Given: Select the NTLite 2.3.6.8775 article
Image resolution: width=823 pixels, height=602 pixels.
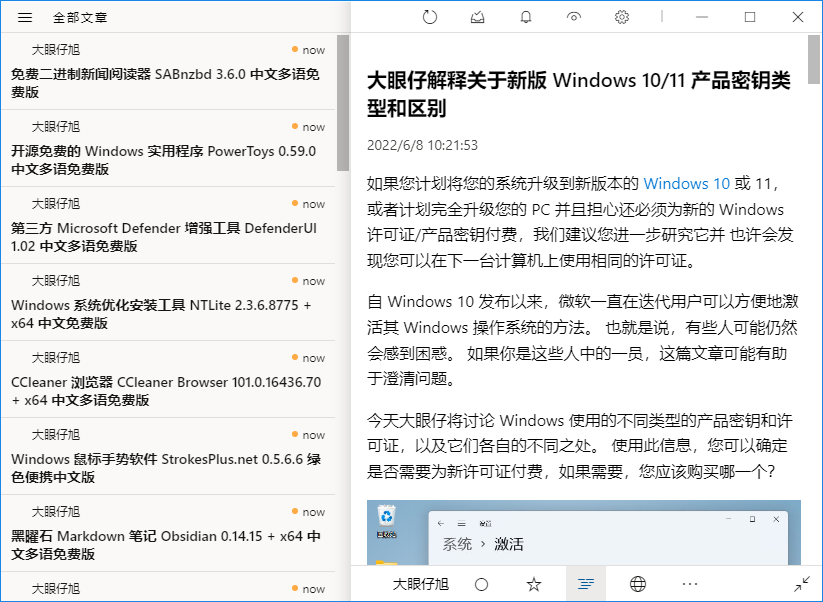Looking at the screenshot, I should point(168,303).
